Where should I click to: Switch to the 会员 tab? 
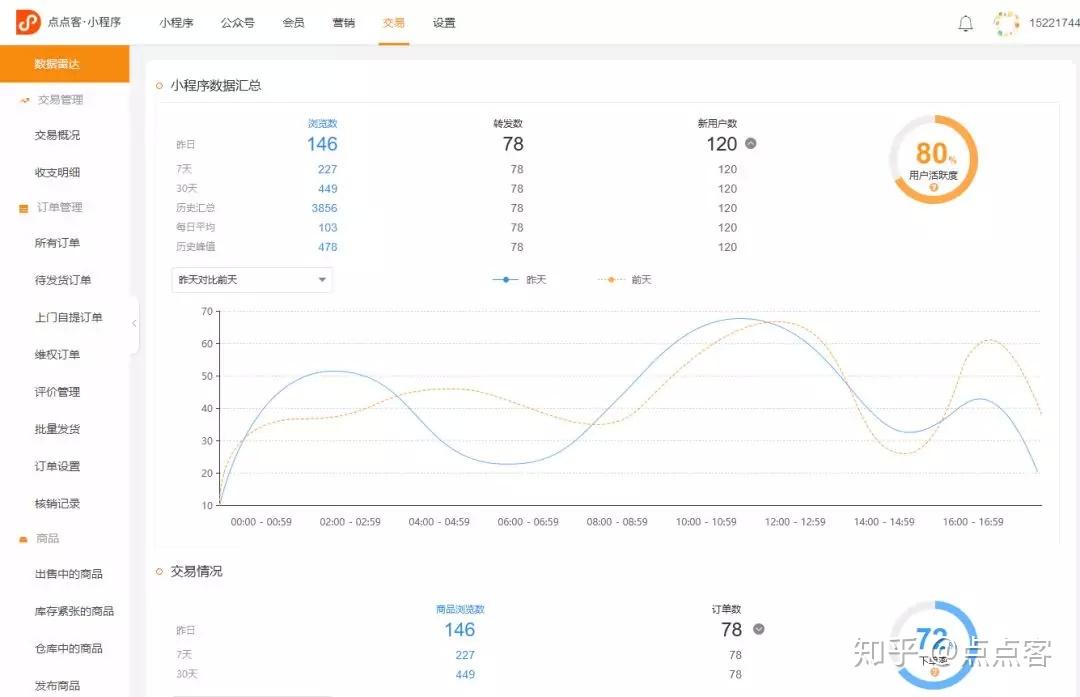click(x=293, y=23)
